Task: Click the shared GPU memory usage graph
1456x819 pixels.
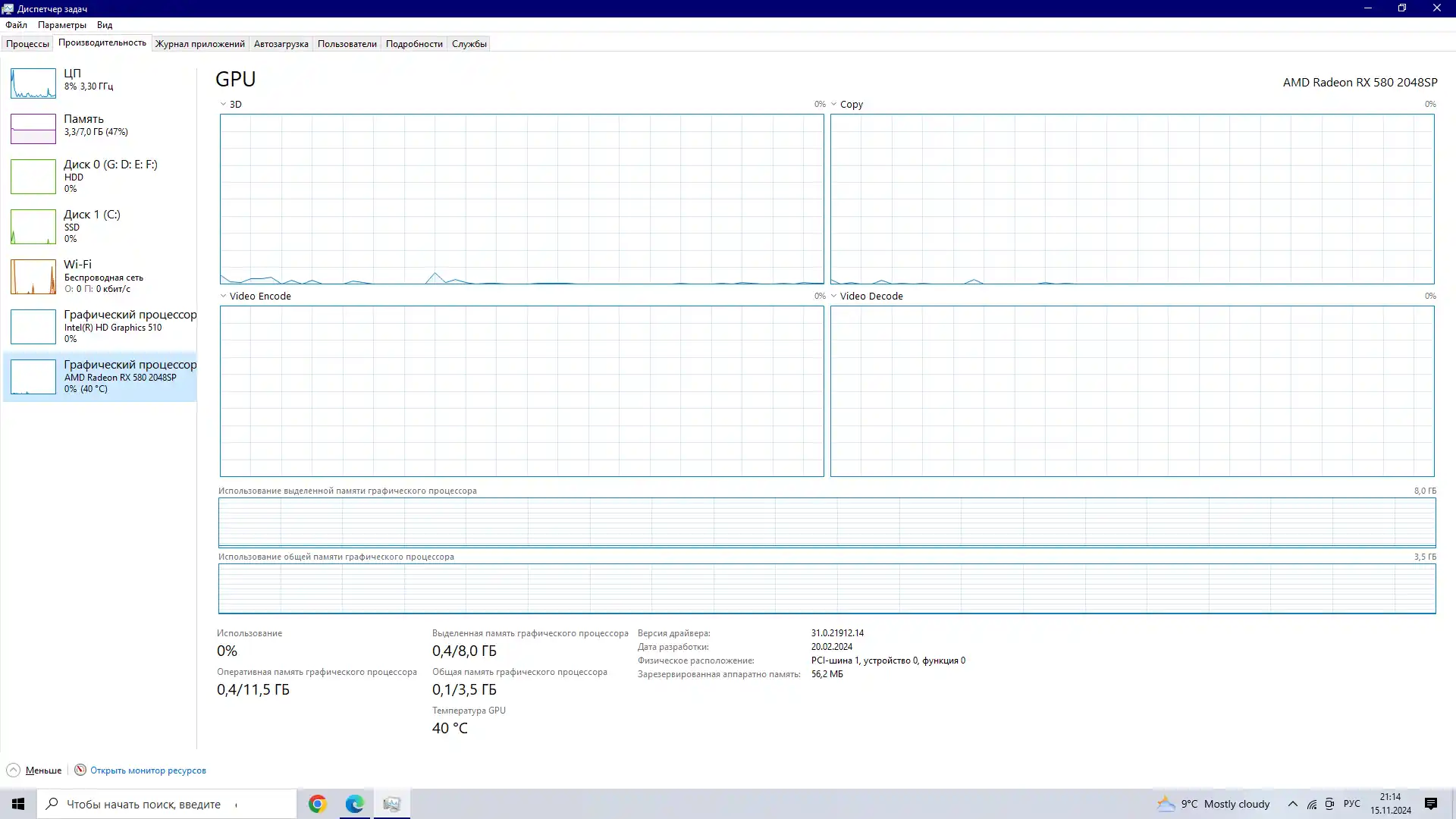Action: tap(827, 588)
